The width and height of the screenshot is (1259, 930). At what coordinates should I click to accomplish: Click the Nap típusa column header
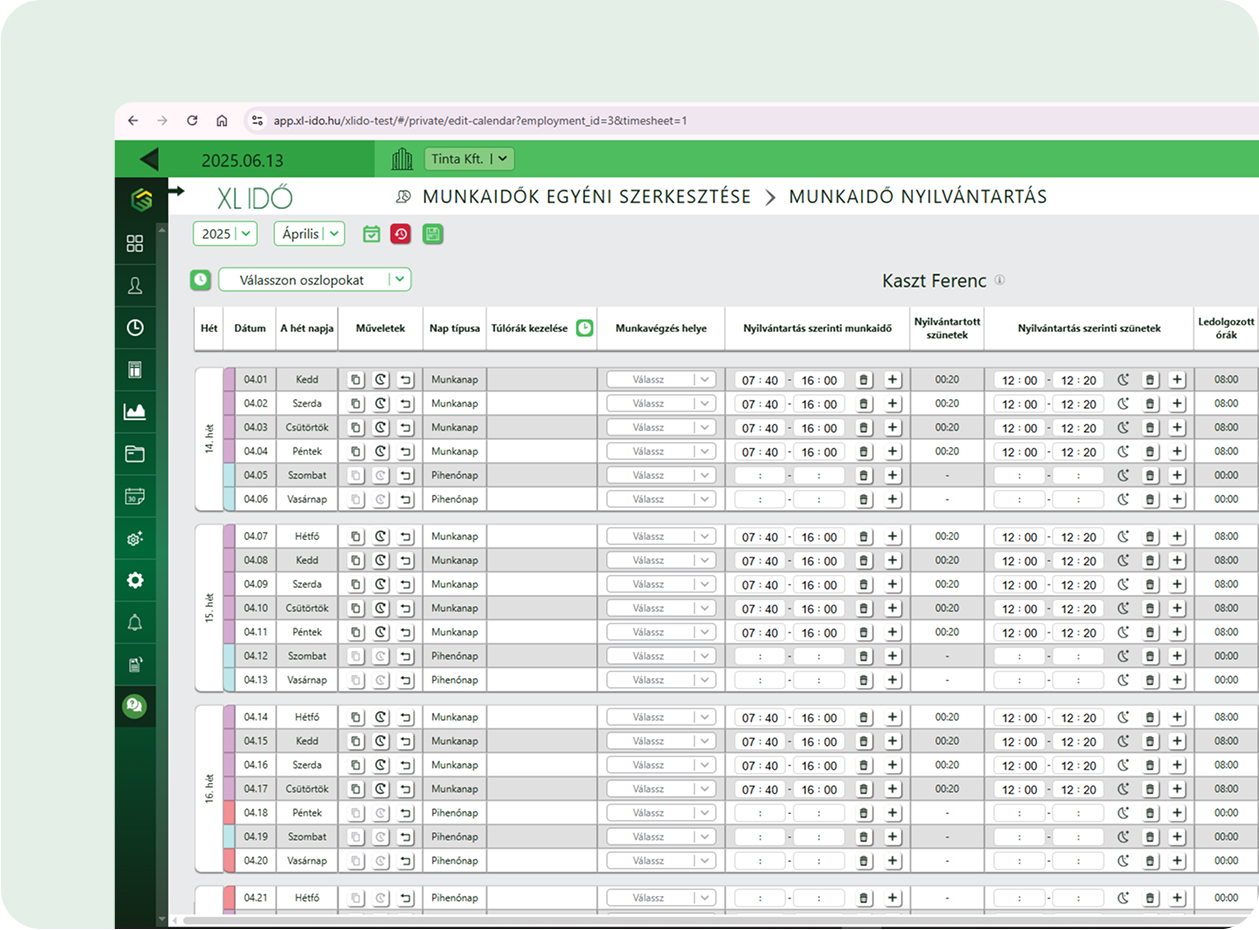click(455, 328)
